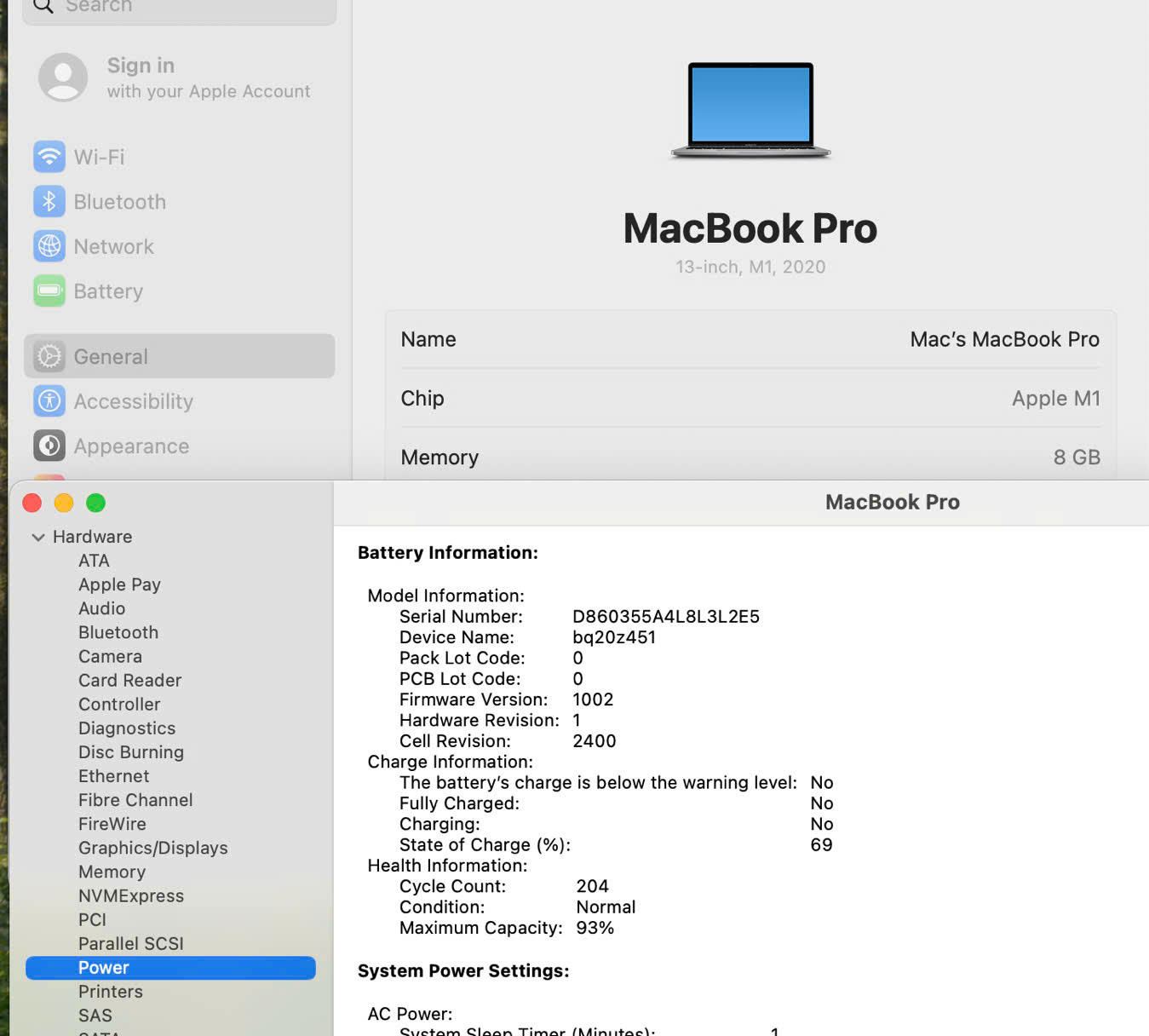Click the Wi-Fi icon in the sidebar
This screenshot has height=1036, width=1149.
(49, 157)
